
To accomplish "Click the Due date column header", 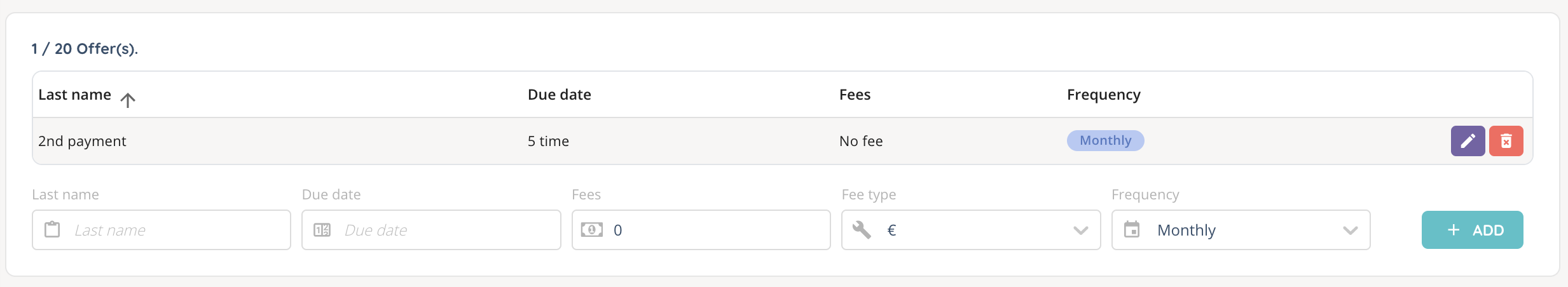I will pos(559,95).
